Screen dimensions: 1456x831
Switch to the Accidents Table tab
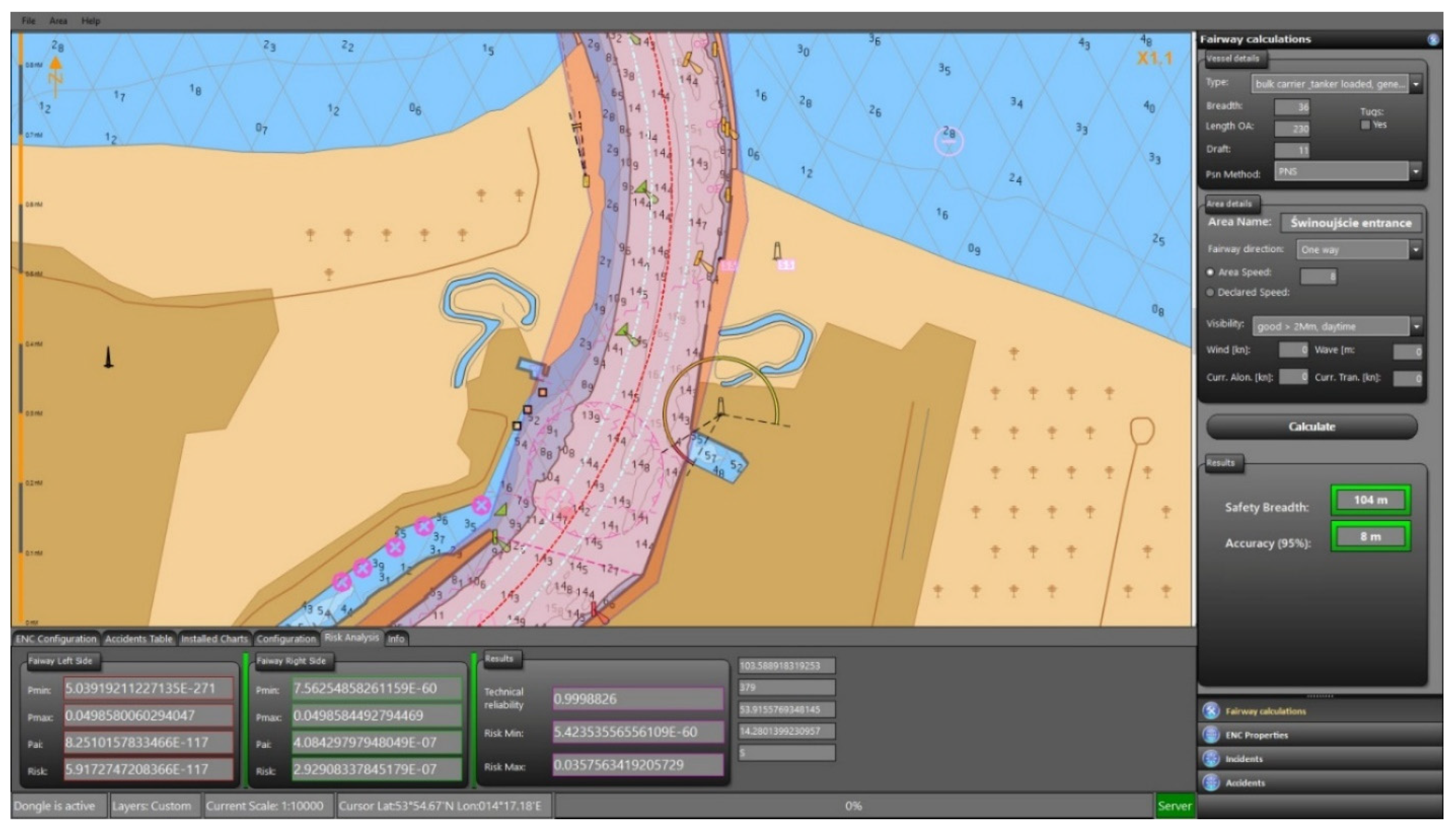(x=139, y=639)
